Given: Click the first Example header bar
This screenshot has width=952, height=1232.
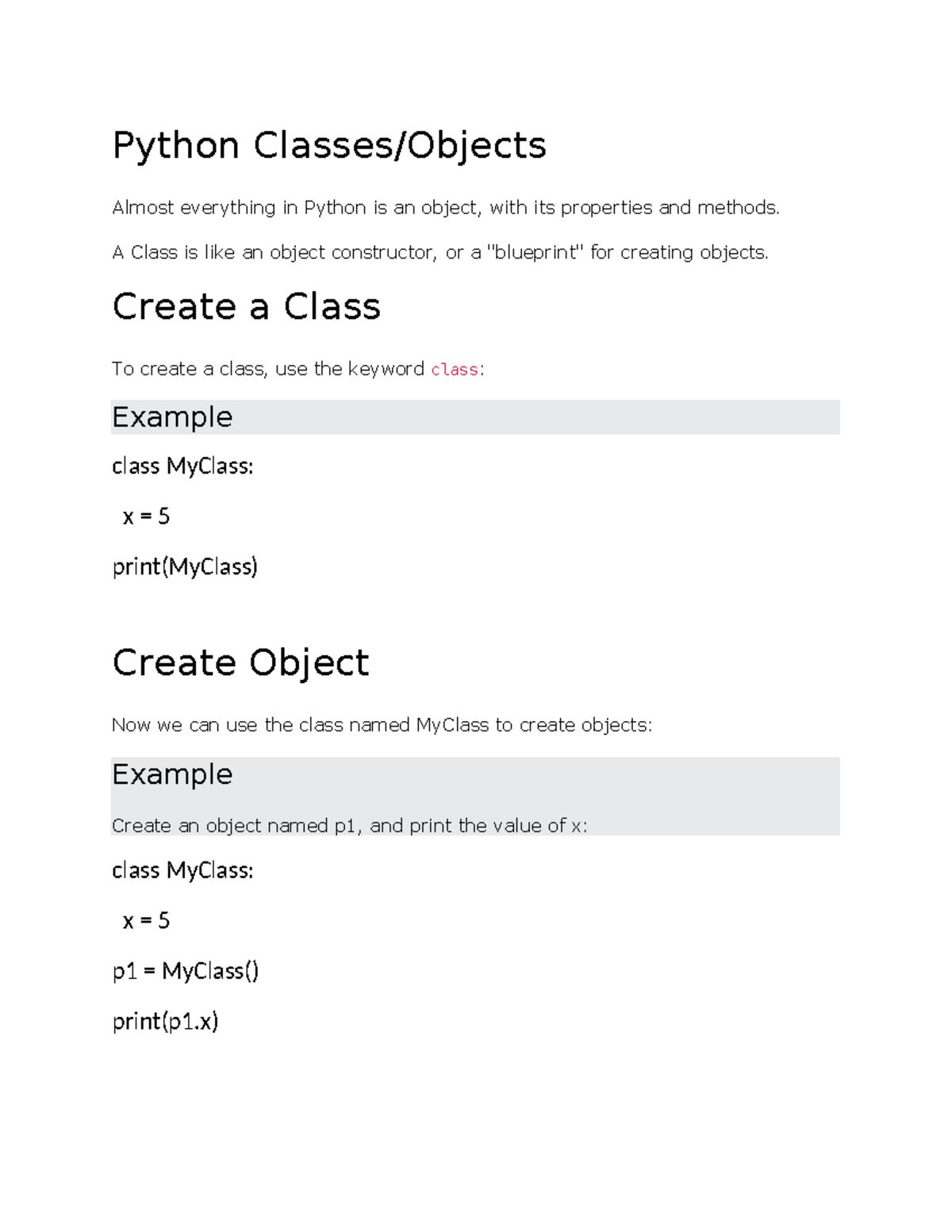Looking at the screenshot, I should 475,417.
